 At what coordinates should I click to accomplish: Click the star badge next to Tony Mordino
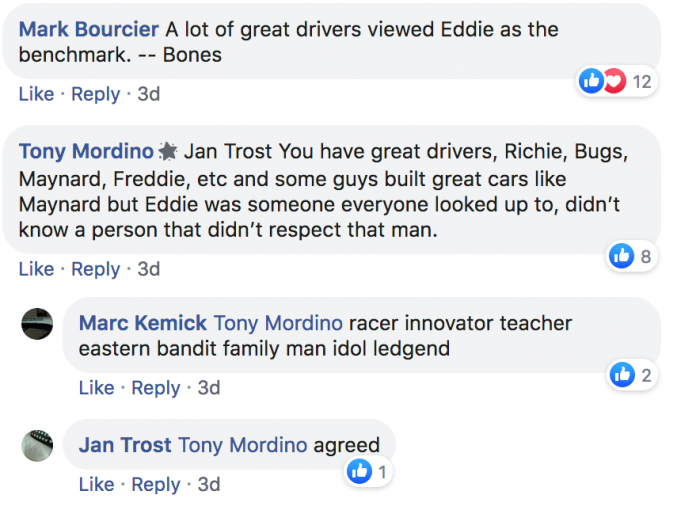pos(168,151)
